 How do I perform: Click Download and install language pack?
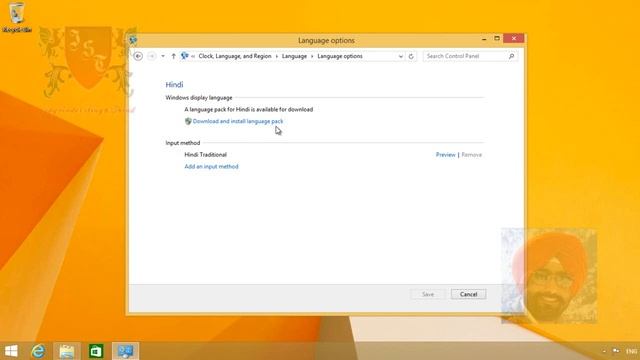(238, 121)
